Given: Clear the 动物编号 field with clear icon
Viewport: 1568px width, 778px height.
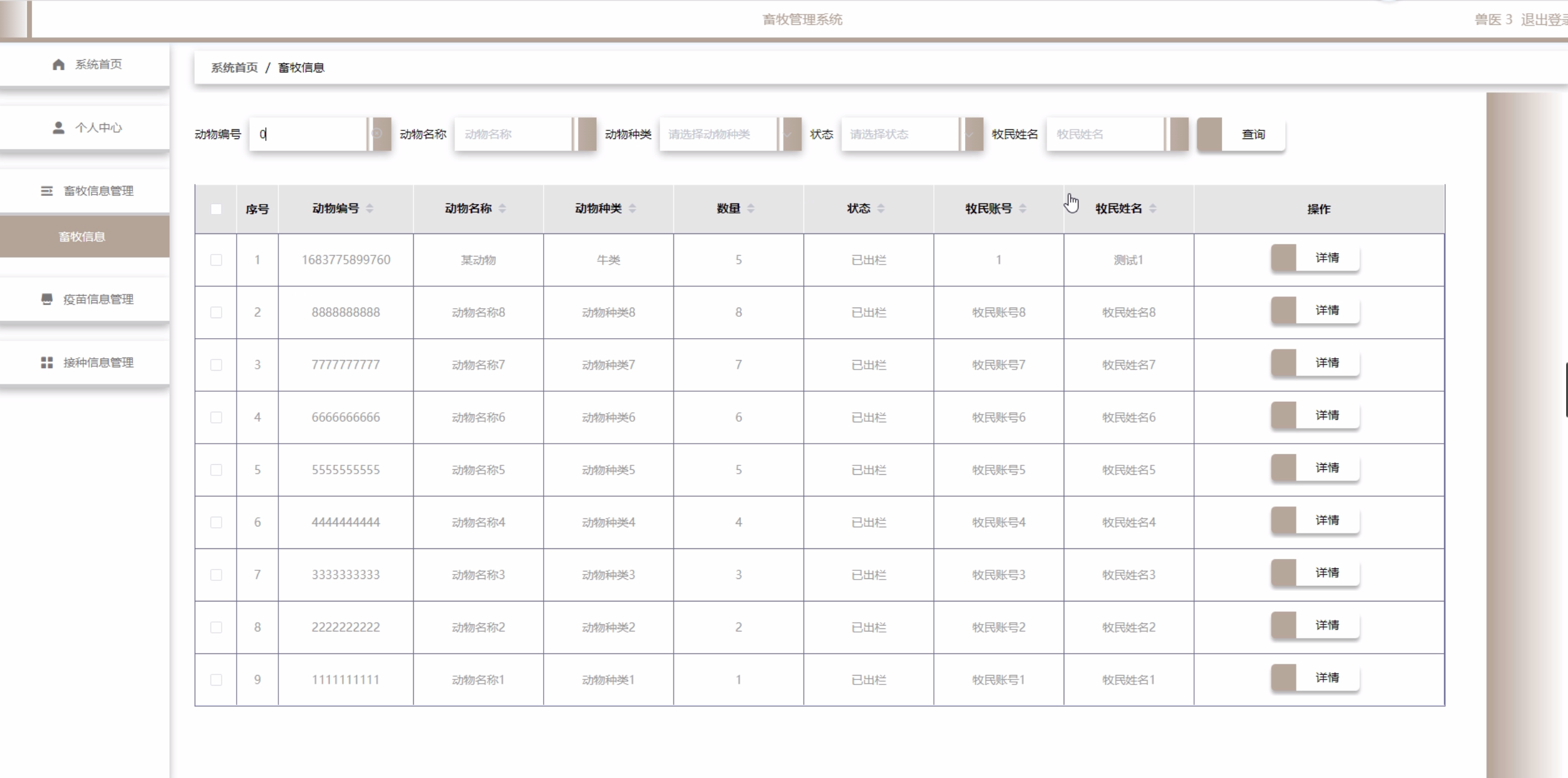Looking at the screenshot, I should pos(377,134).
